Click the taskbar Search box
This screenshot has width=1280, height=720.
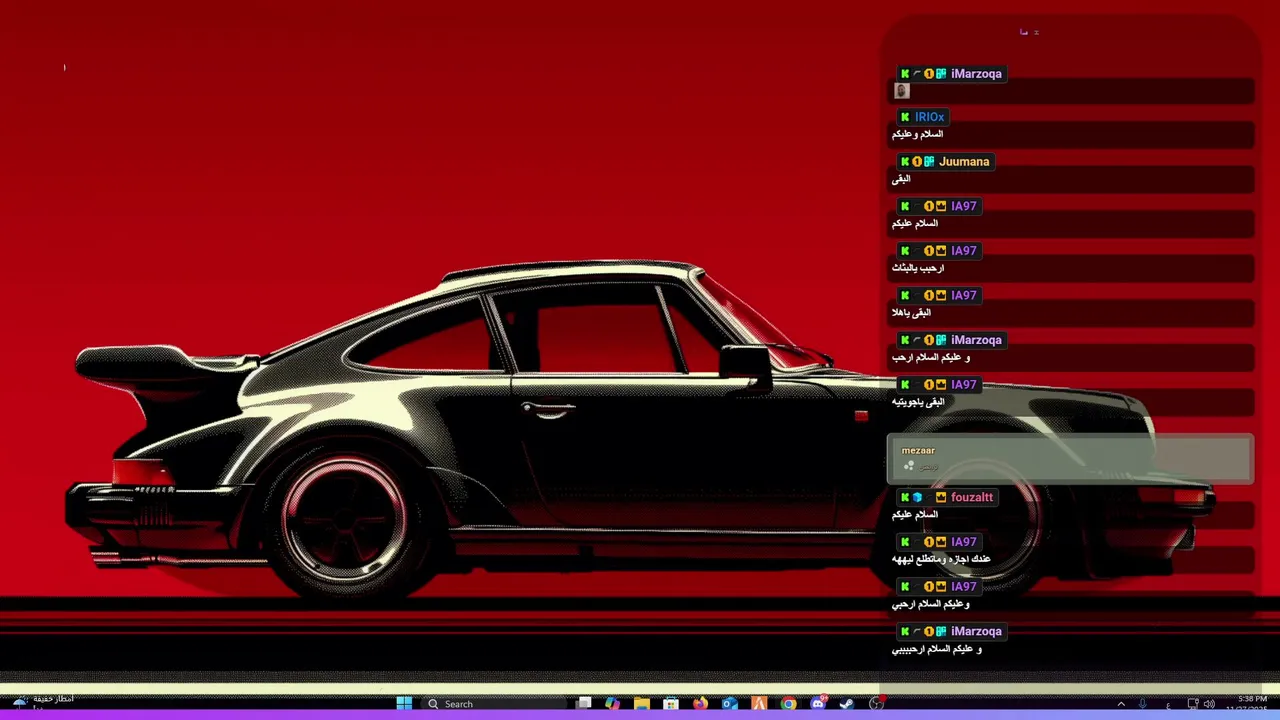[x=495, y=704]
